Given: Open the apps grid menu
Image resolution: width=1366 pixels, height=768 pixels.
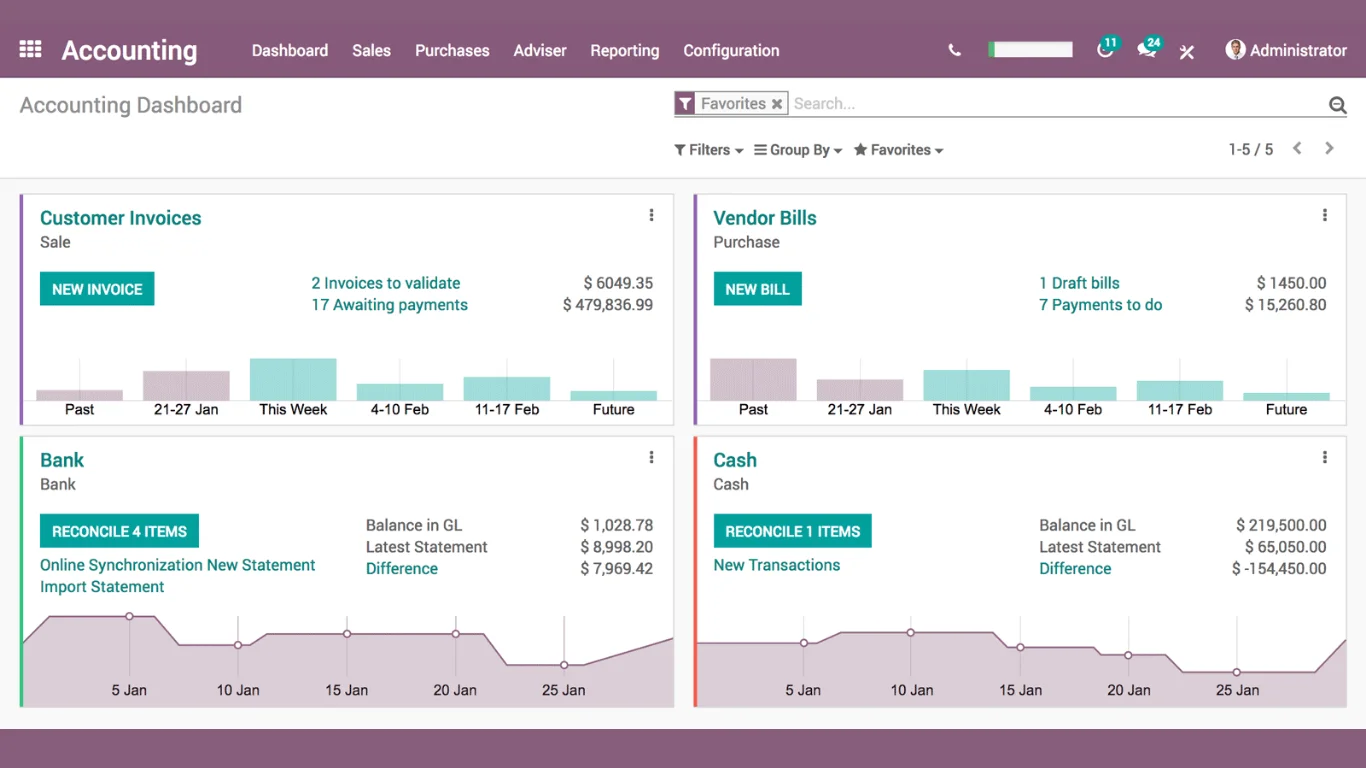Looking at the screenshot, I should (x=30, y=49).
